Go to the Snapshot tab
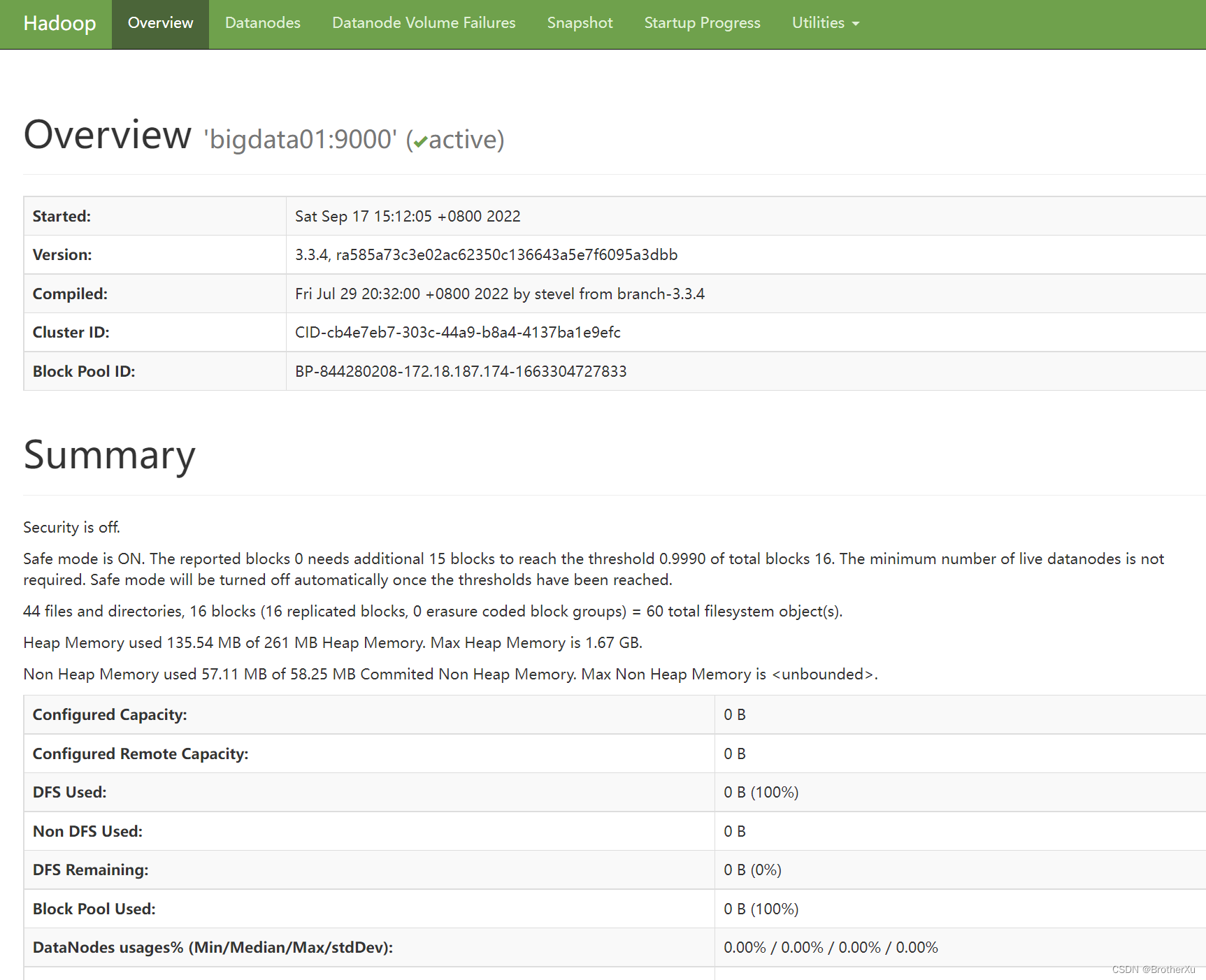Screen dimensions: 1206x980 tap(580, 23)
